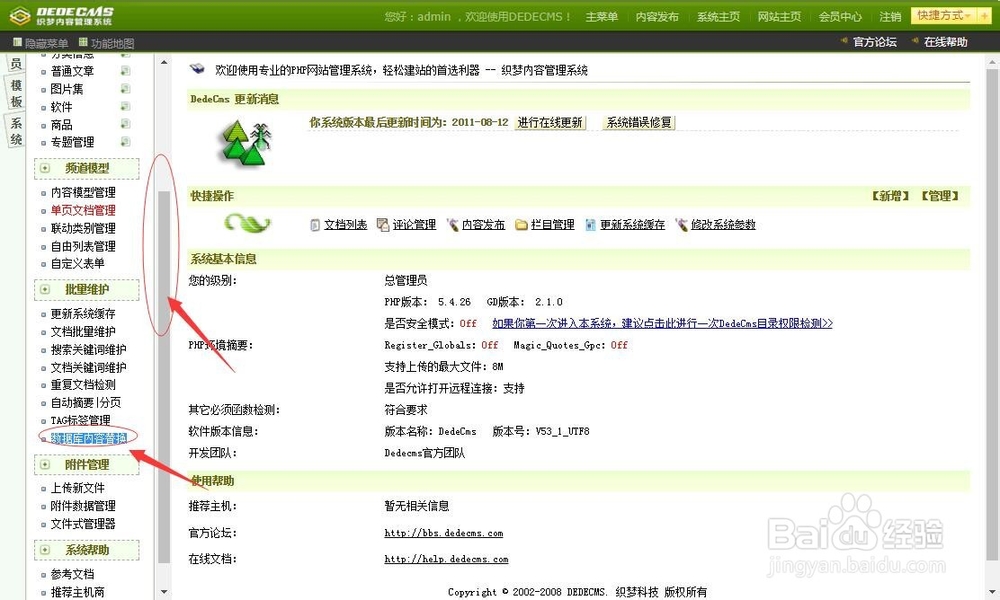Click the 文档列表 page icon
Viewport: 1000px width, 600px height.
point(315,224)
